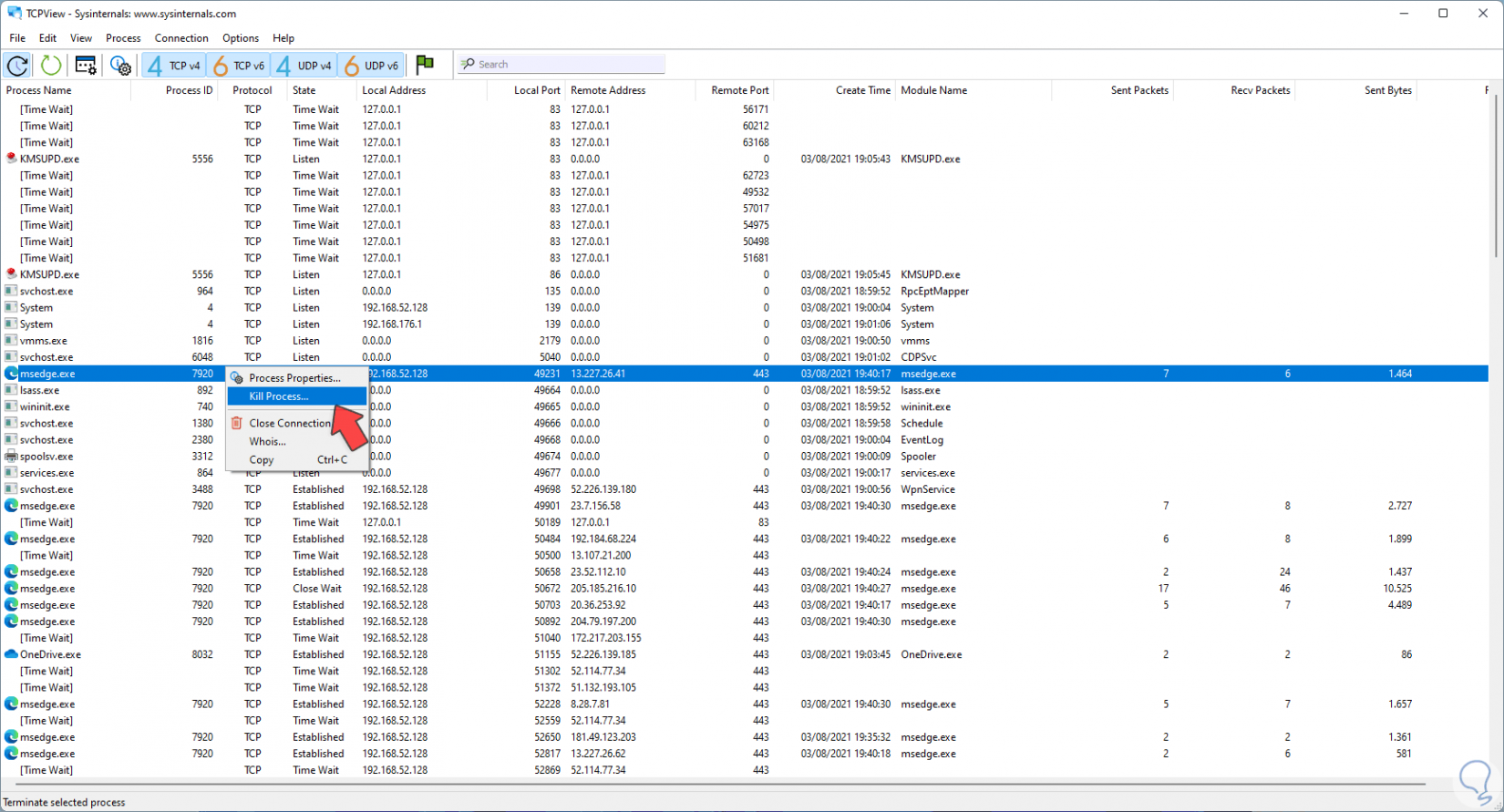This screenshot has width=1504, height=812.
Task: Click the icon beside Process Properties in context menu
Action: (237, 378)
